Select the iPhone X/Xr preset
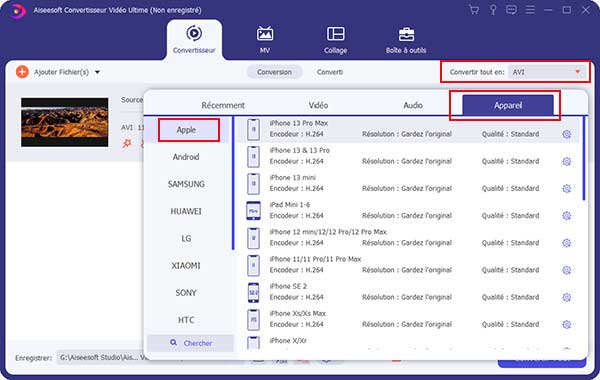This screenshot has height=380, width=600. coord(408,342)
